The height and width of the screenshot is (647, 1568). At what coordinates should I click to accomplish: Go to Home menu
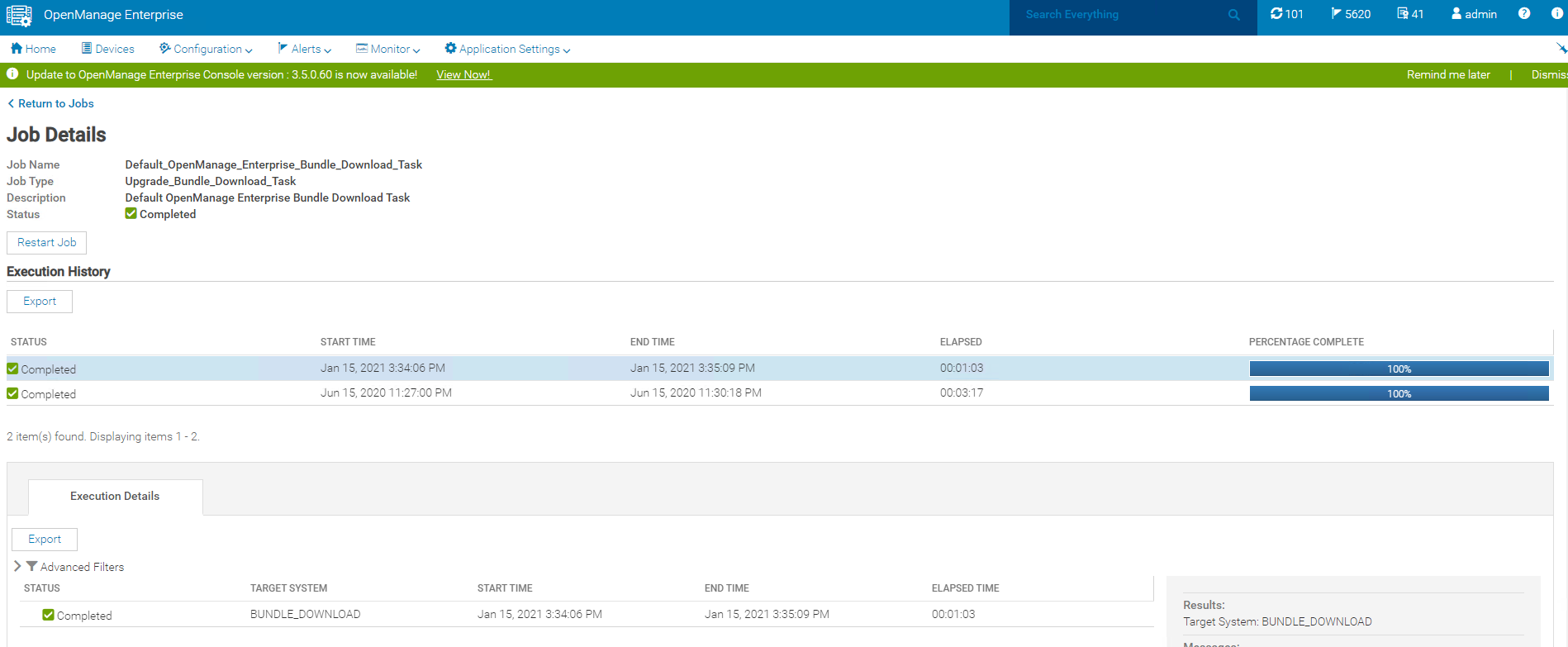point(33,49)
